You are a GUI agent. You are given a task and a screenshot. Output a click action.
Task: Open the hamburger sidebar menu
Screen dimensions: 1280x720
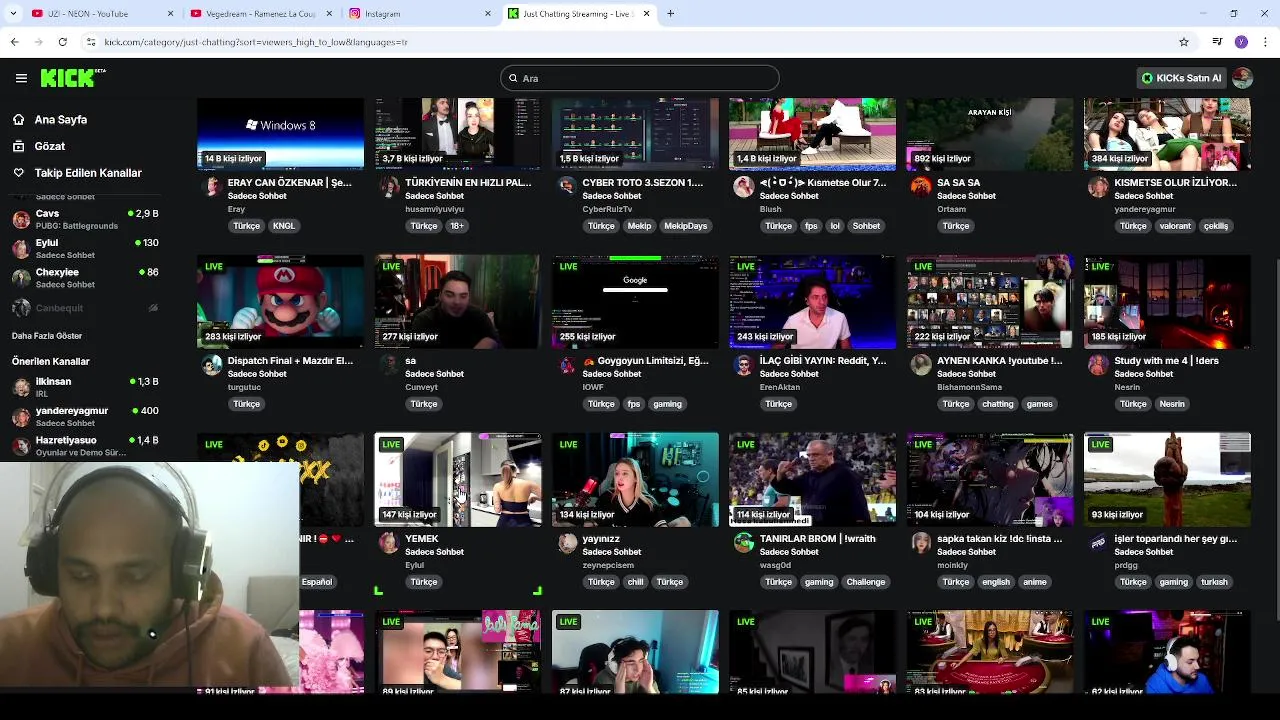21,78
